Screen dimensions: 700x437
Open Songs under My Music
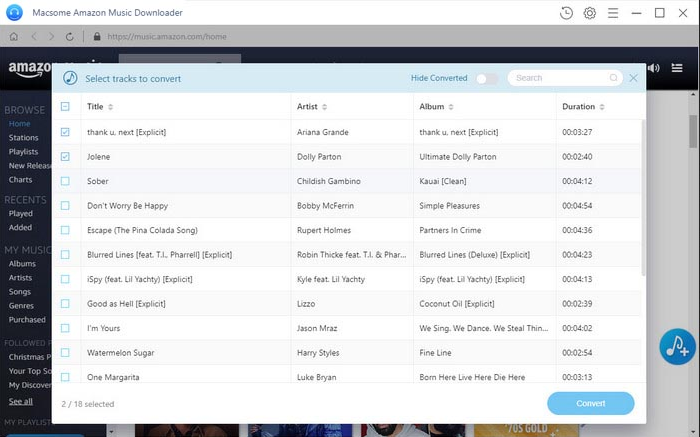tap(20, 291)
